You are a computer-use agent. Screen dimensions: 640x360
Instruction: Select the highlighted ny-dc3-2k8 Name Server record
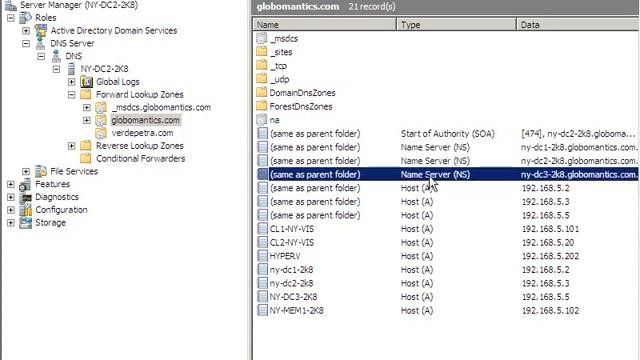point(447,174)
